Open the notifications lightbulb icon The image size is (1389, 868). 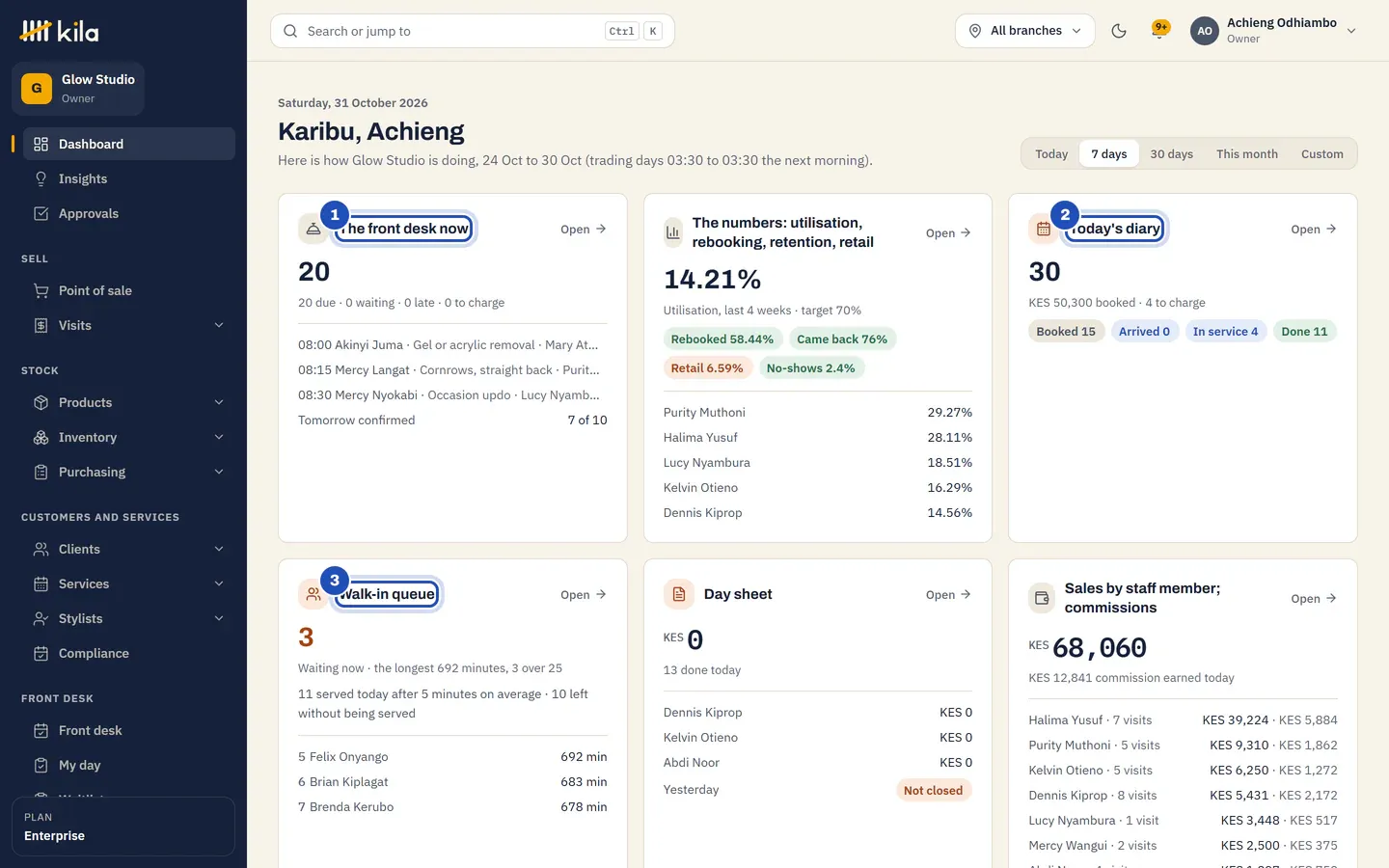coord(1160,30)
